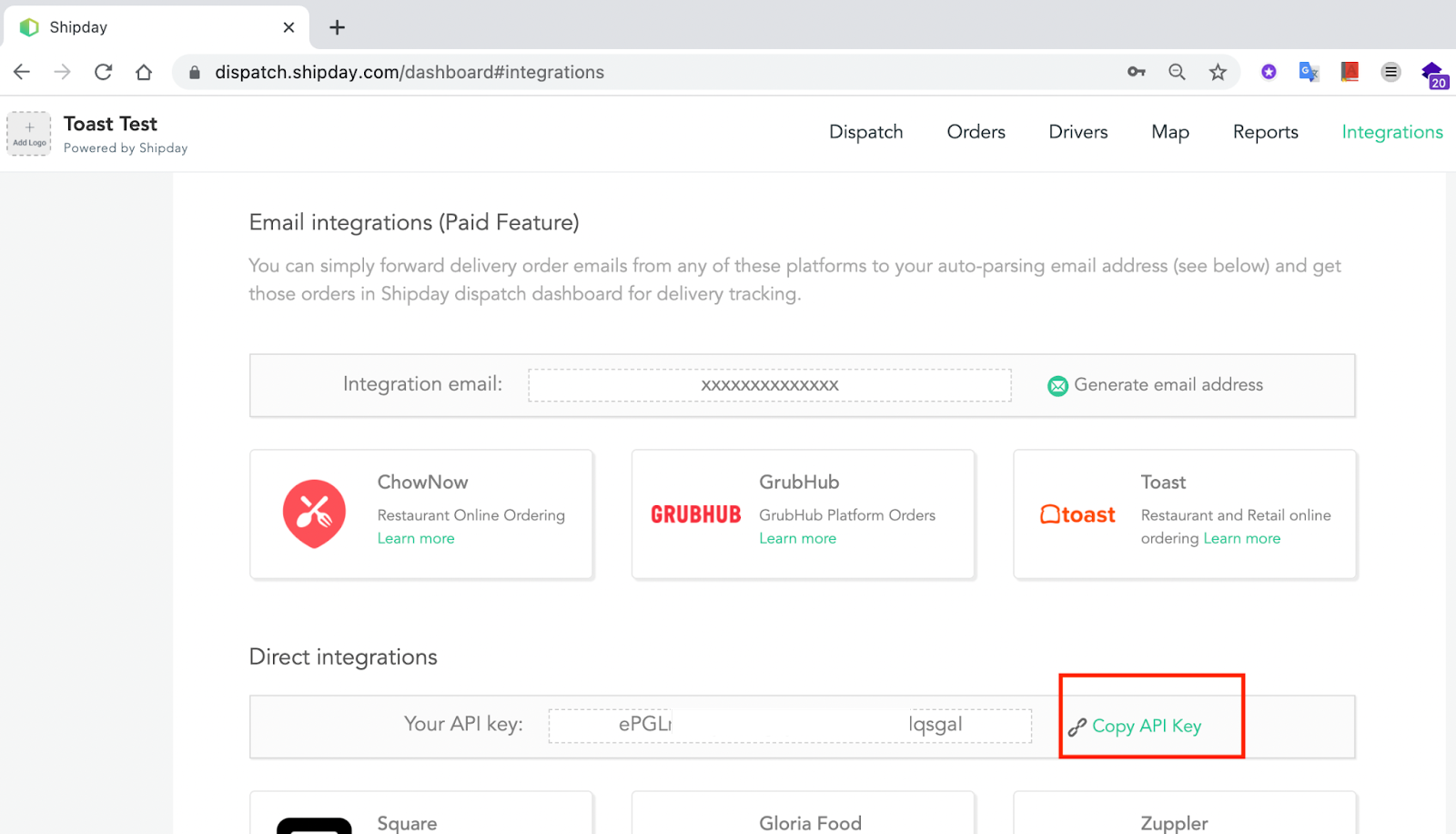Open the gray lines extension icon
Image resolution: width=1456 pixels, height=834 pixels.
tap(1390, 72)
